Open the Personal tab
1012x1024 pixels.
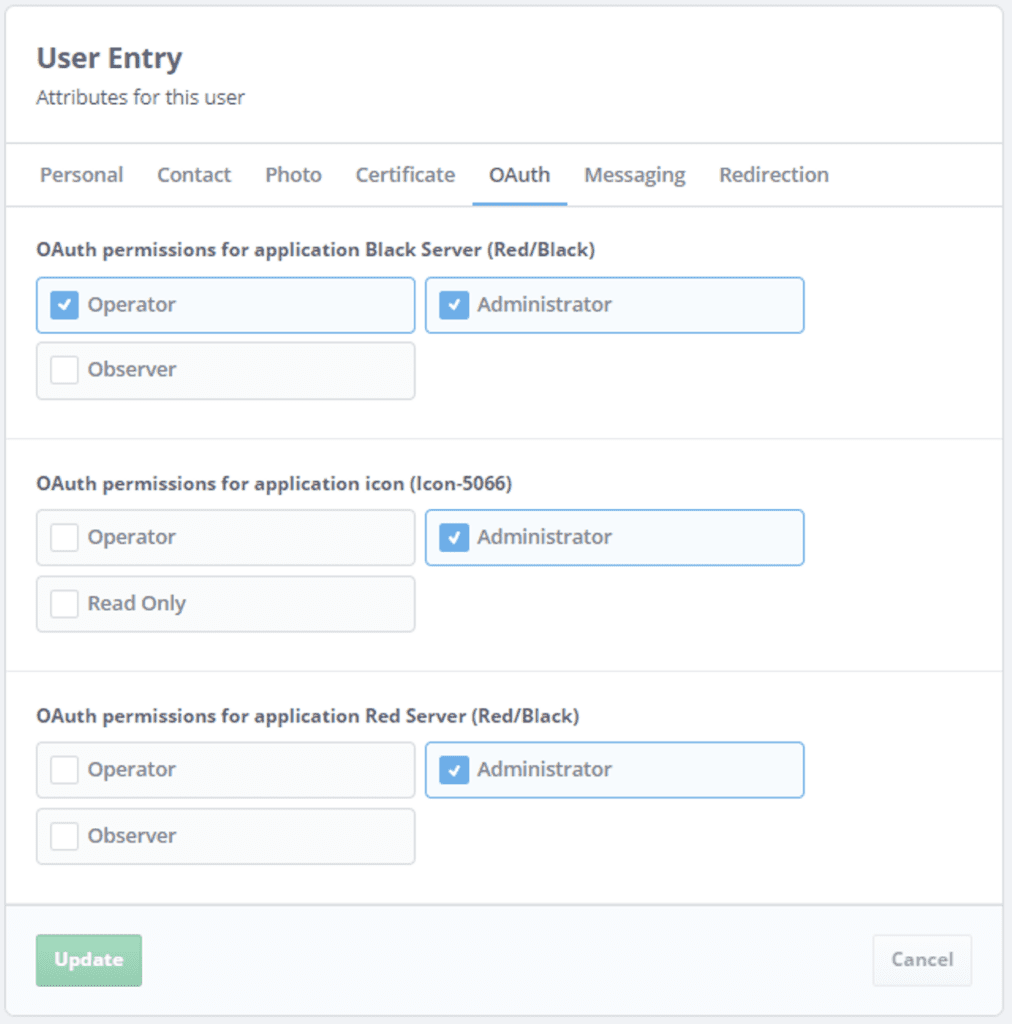pos(81,175)
